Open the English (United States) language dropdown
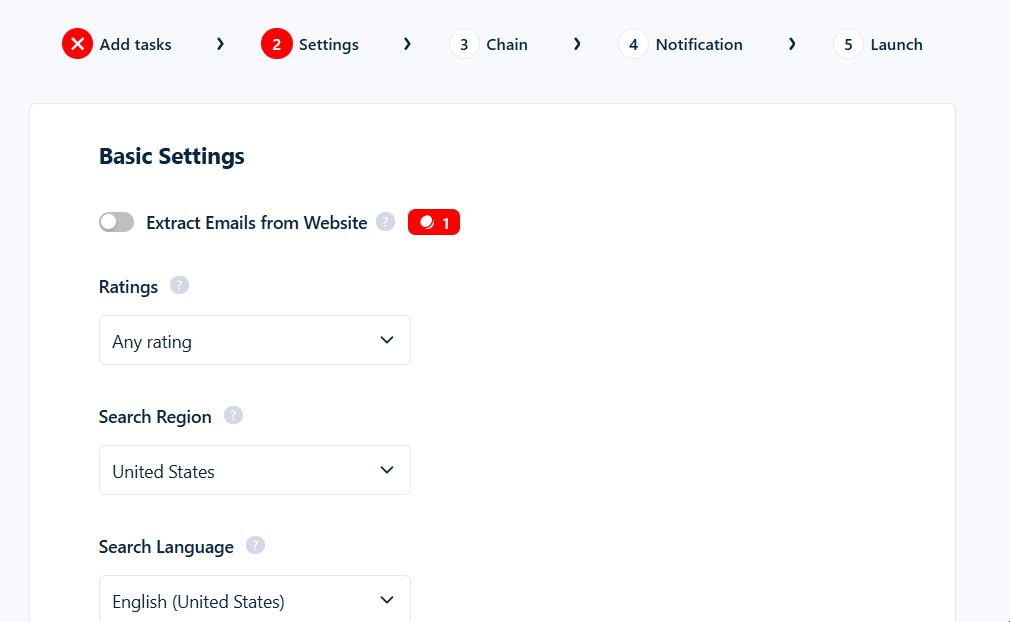 click(x=254, y=599)
